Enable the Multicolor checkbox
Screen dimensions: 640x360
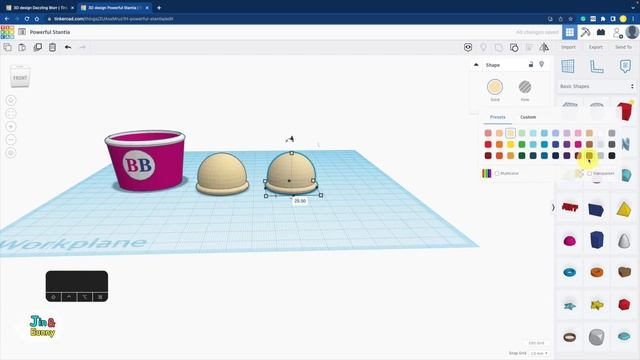tap(497, 173)
